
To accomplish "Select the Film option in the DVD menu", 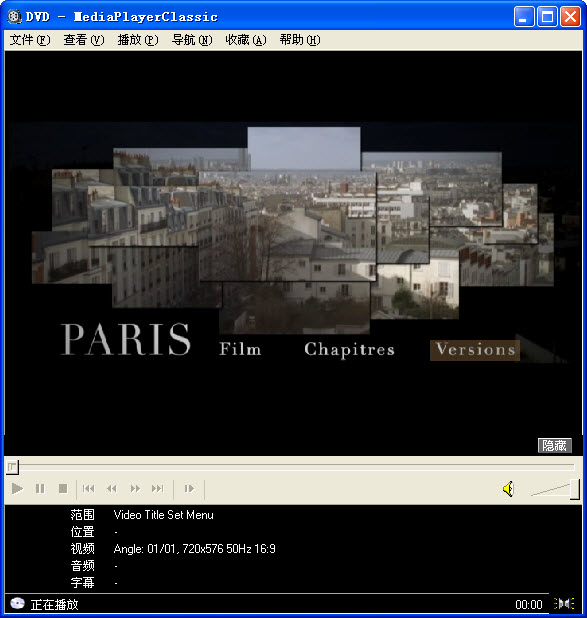I will coord(240,349).
